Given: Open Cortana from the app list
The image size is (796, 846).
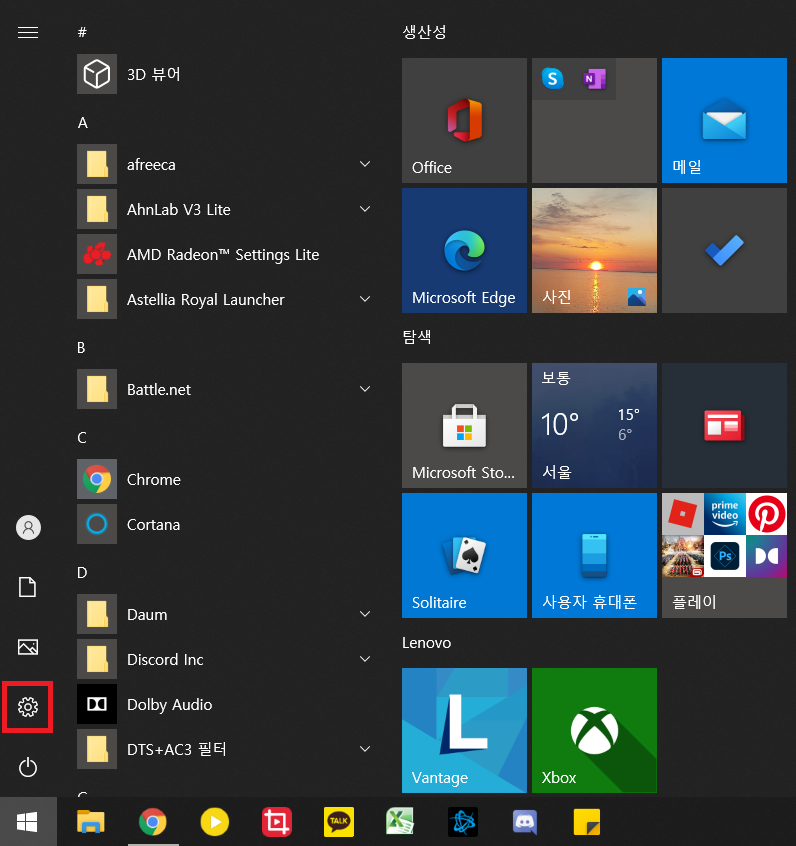Looking at the screenshot, I should (x=224, y=524).
